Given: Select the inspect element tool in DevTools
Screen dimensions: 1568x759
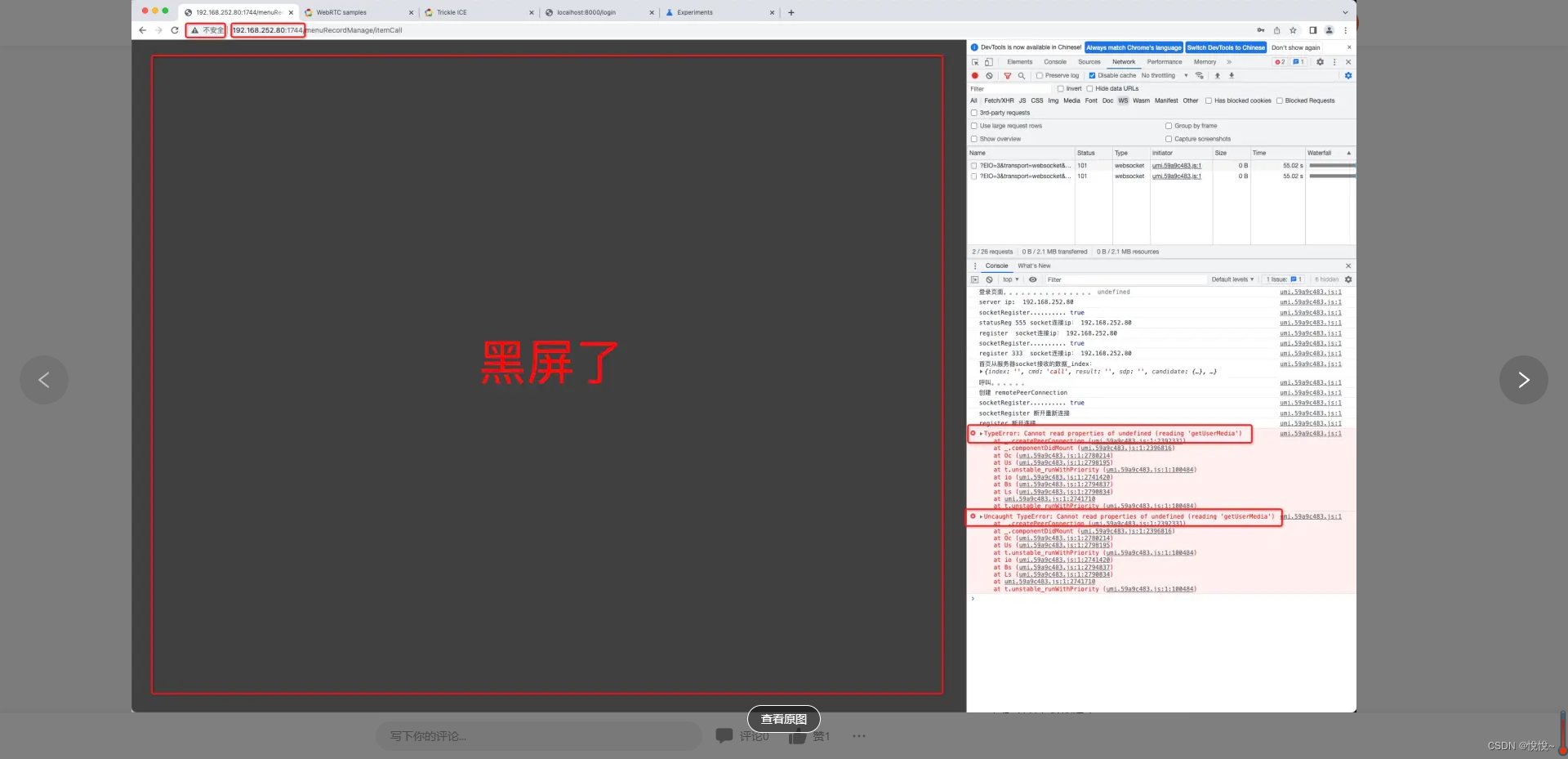Looking at the screenshot, I should [x=975, y=62].
